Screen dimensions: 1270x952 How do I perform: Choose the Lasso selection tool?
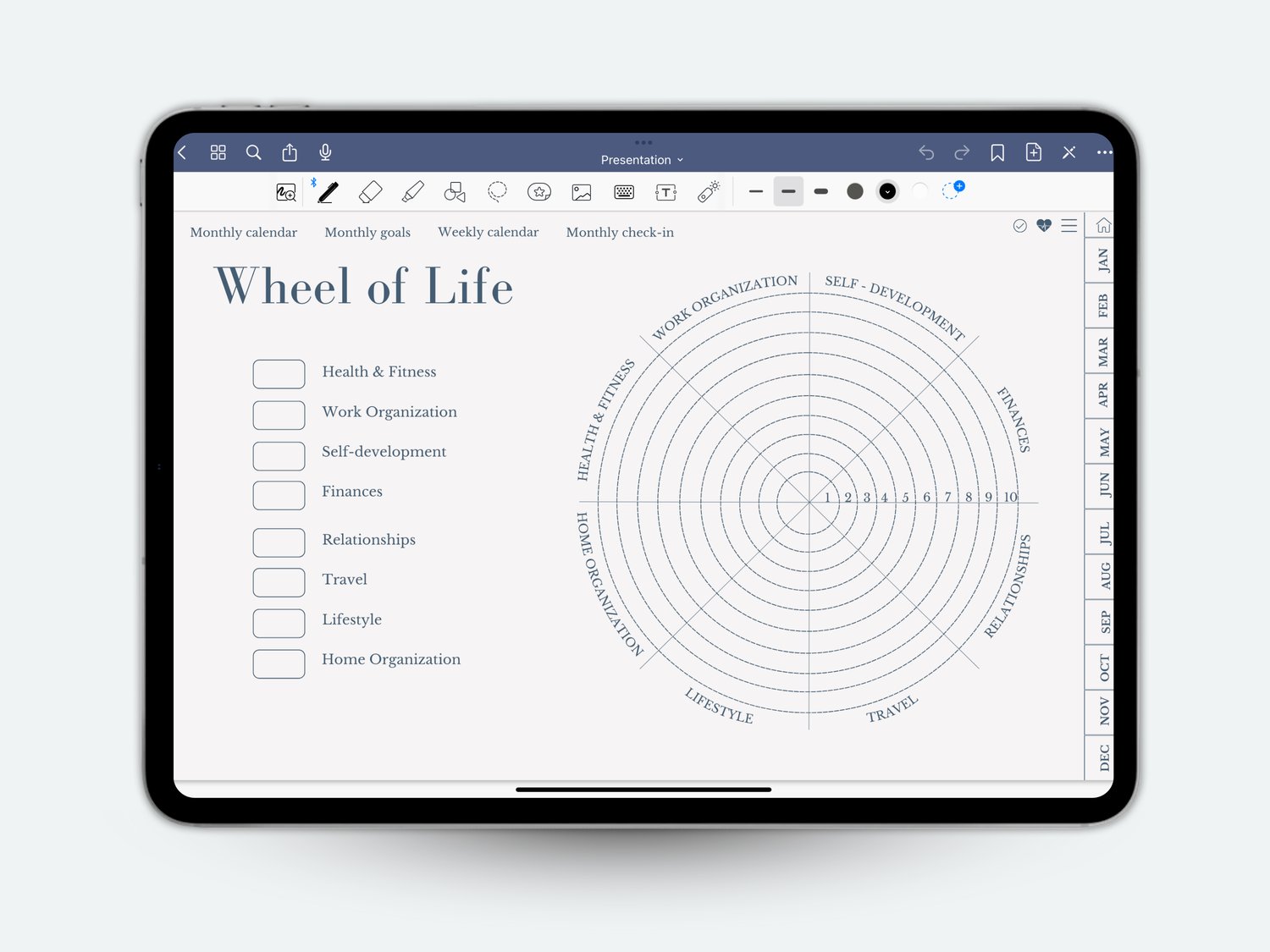(x=497, y=192)
